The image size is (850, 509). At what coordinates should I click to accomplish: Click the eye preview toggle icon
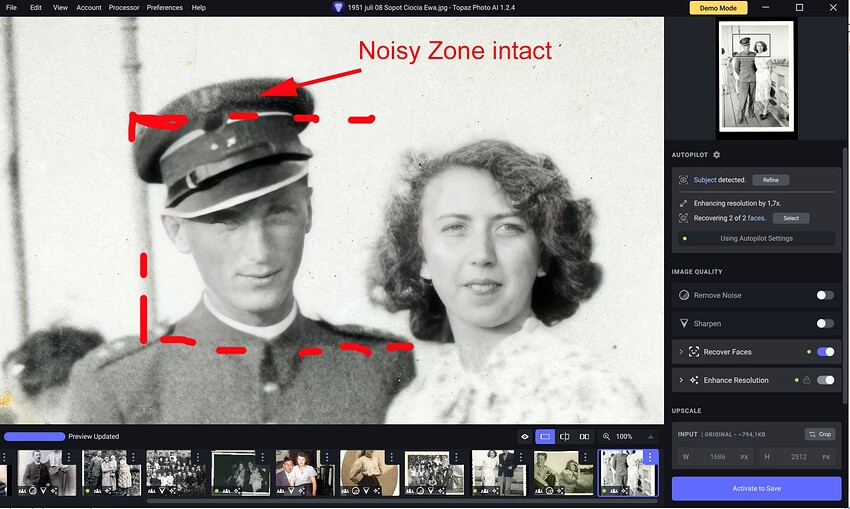click(x=526, y=437)
